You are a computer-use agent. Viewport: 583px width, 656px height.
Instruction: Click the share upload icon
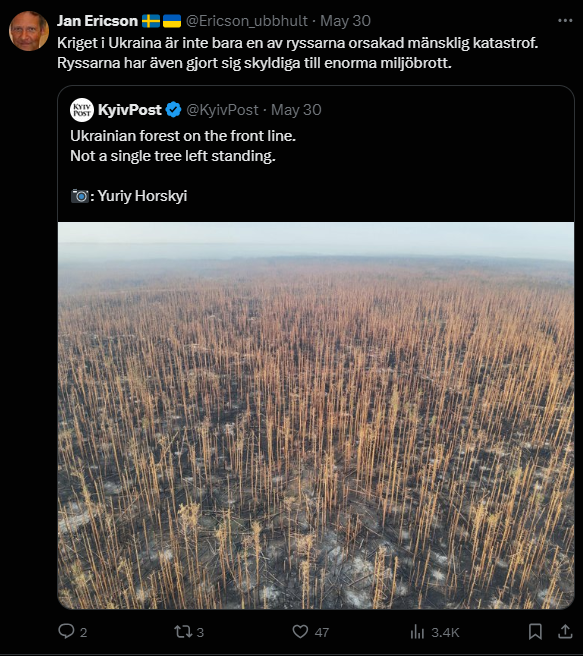565,631
